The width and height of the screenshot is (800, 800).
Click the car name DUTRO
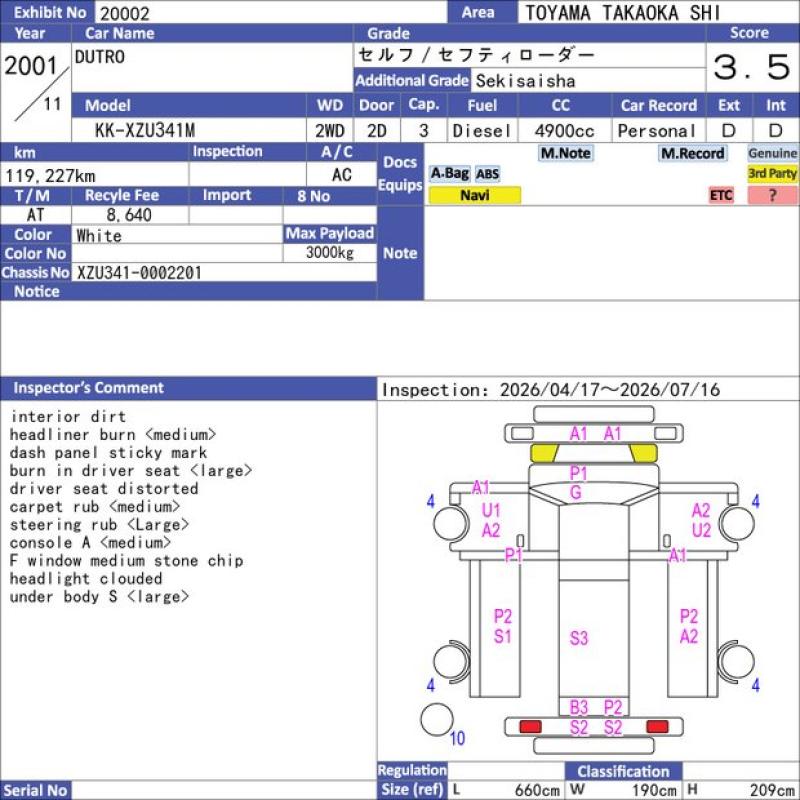(99, 57)
